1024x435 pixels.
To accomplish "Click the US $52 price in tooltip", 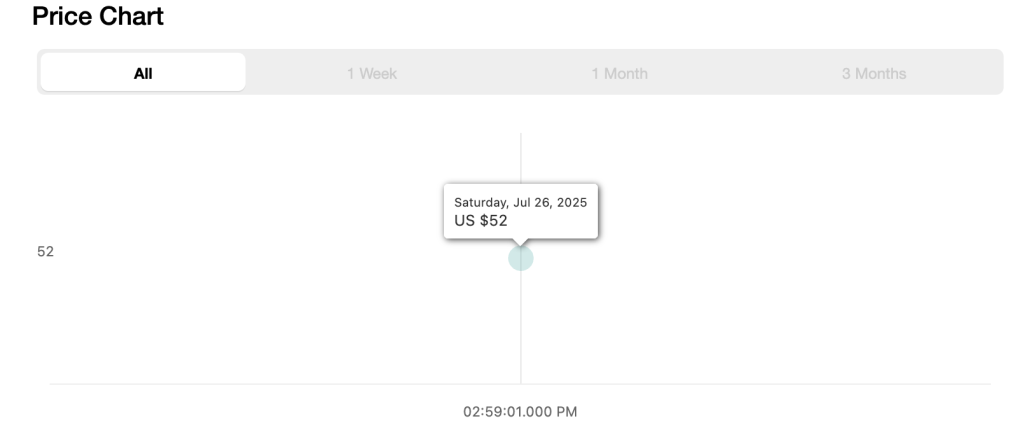I will point(481,221).
